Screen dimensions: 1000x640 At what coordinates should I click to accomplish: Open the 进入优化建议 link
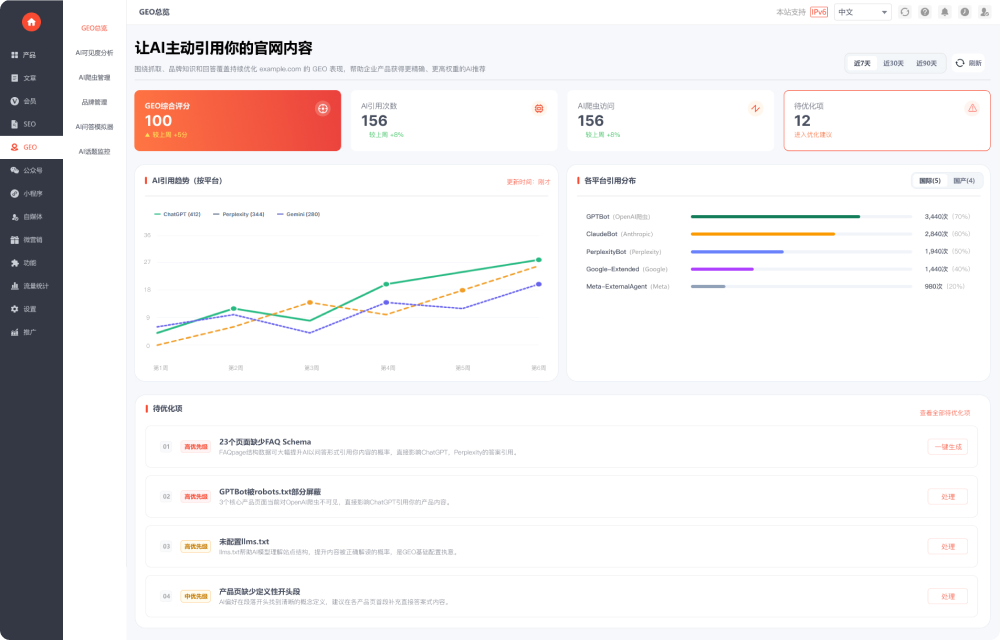pos(813,135)
